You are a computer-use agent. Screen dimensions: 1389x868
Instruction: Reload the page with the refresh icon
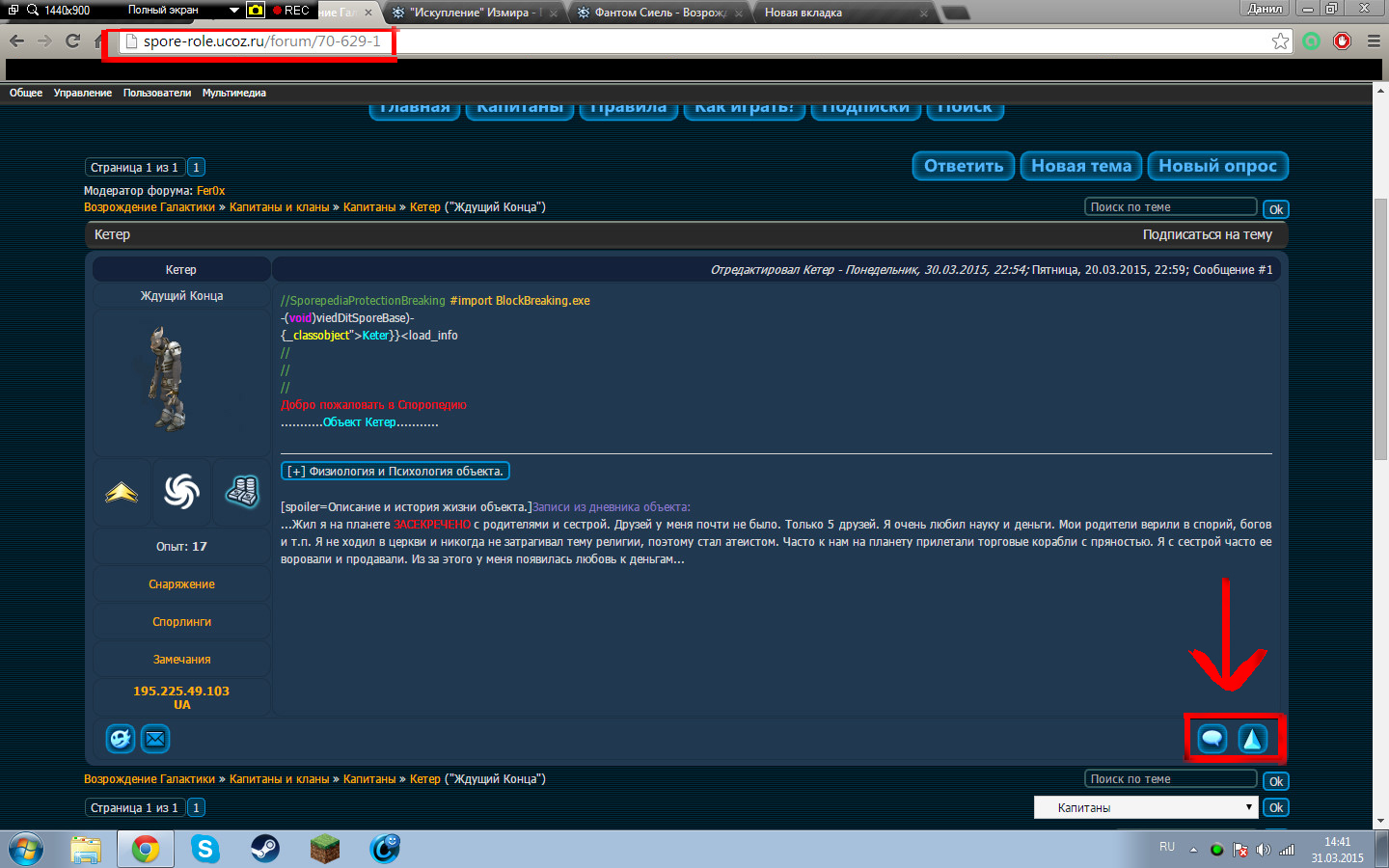point(72,41)
